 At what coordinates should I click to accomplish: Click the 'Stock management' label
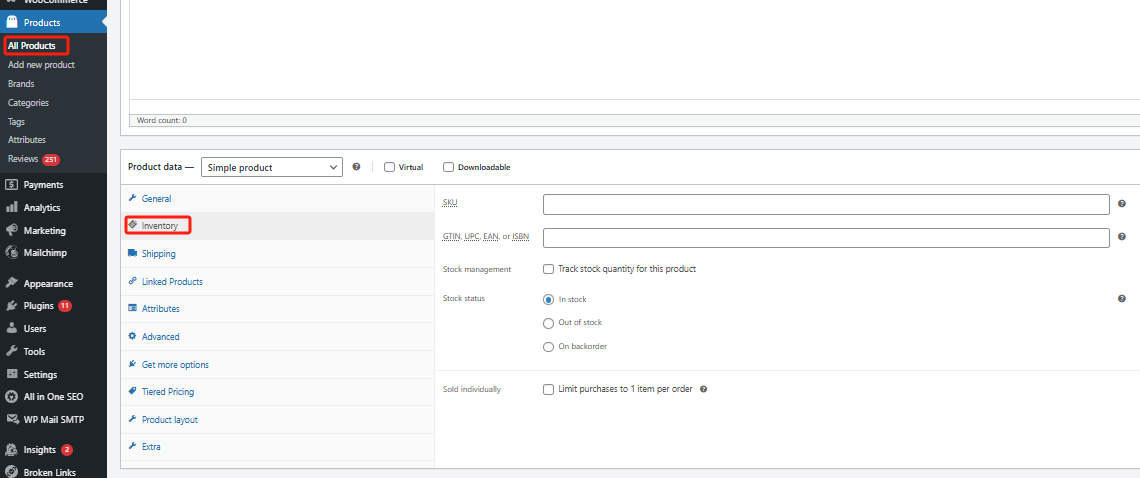[477, 269]
